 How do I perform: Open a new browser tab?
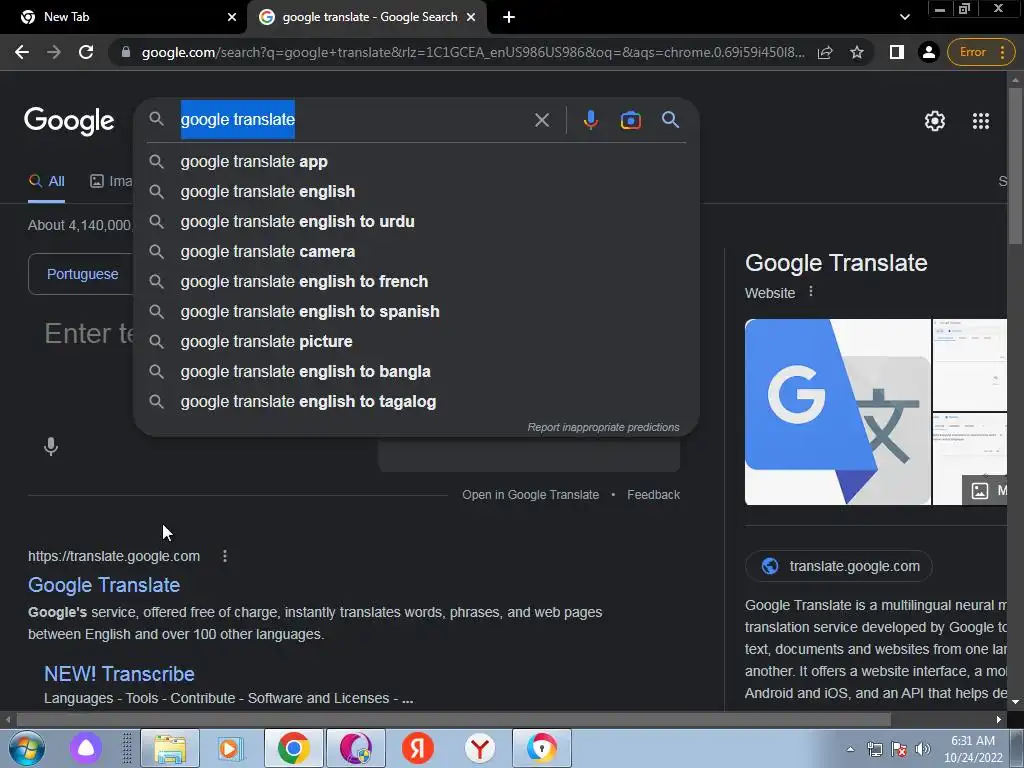(x=509, y=18)
